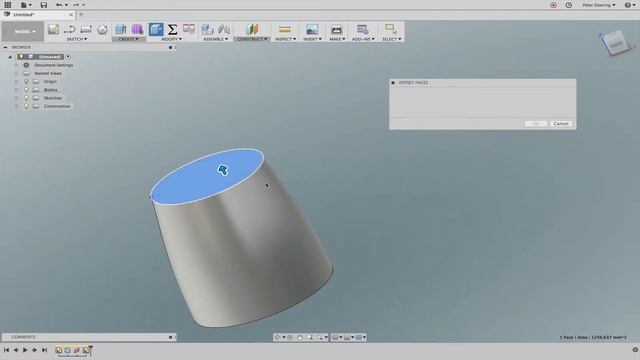The height and width of the screenshot is (360, 640).
Task: Play the design timeline
Action: (25, 350)
